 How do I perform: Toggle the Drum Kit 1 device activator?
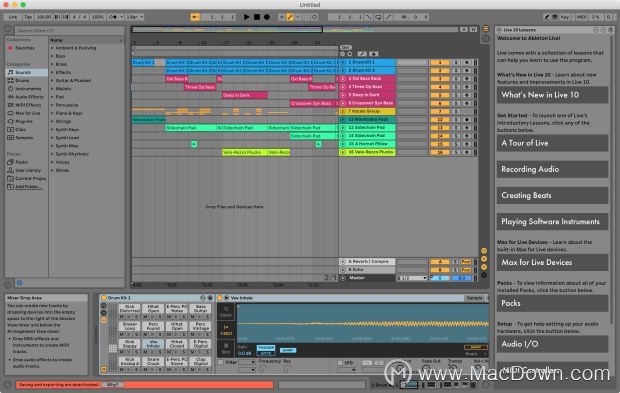pyautogui.click(x=104, y=298)
